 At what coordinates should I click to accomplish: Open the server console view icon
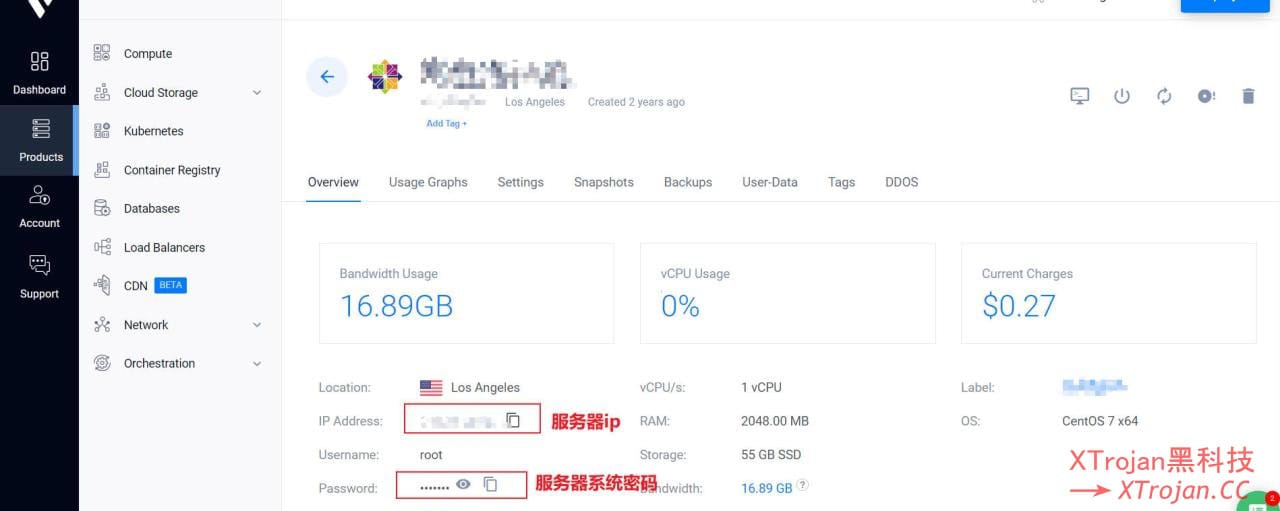pyautogui.click(x=1080, y=96)
